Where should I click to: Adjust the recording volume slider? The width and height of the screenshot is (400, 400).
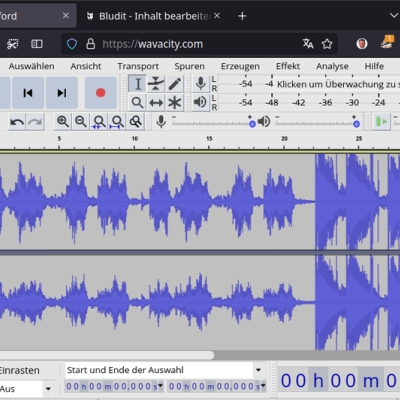pyautogui.click(x=213, y=123)
